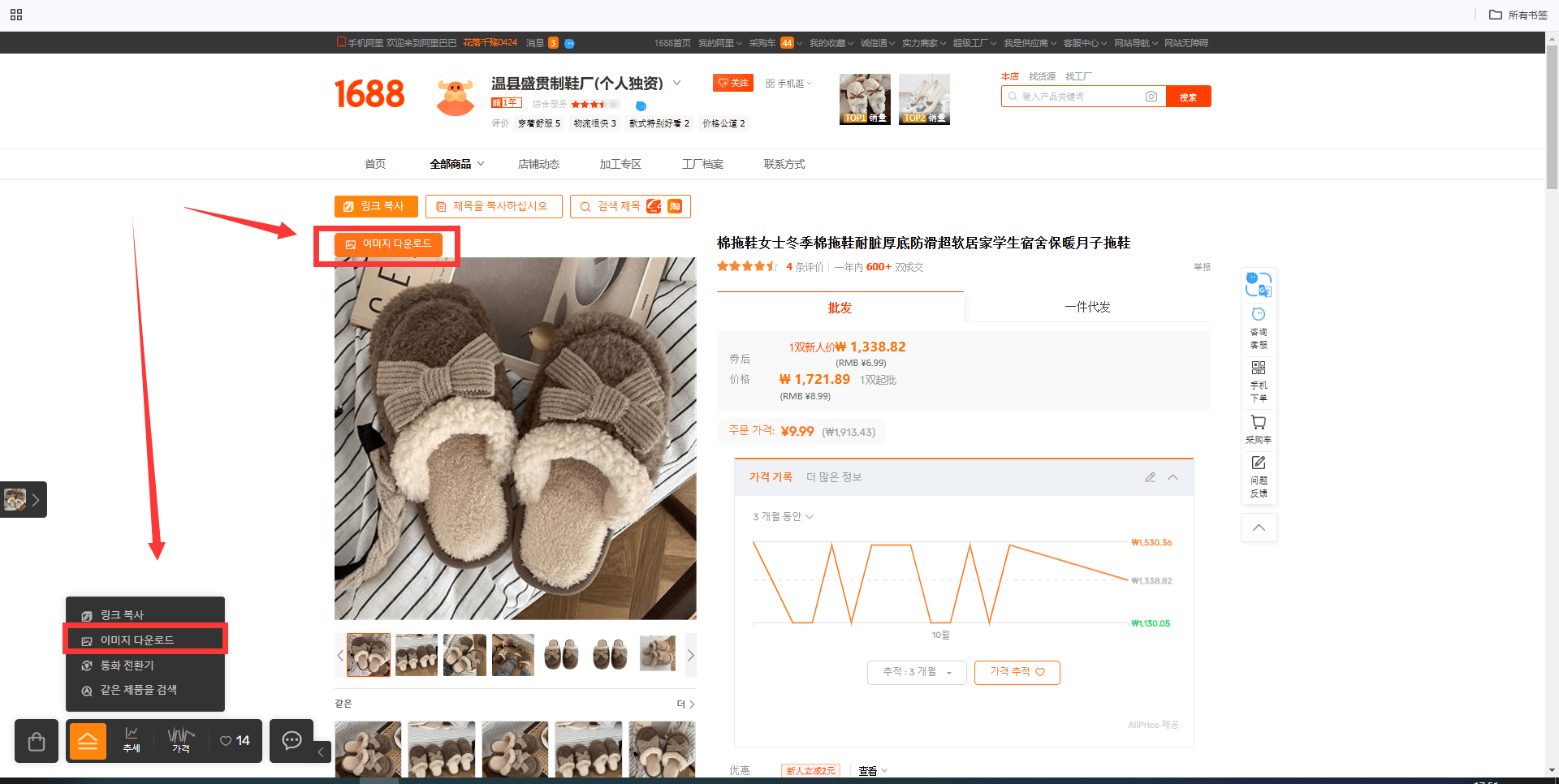Click the camera image-search icon in search box
This screenshot has width=1559, height=784.
click(1151, 97)
